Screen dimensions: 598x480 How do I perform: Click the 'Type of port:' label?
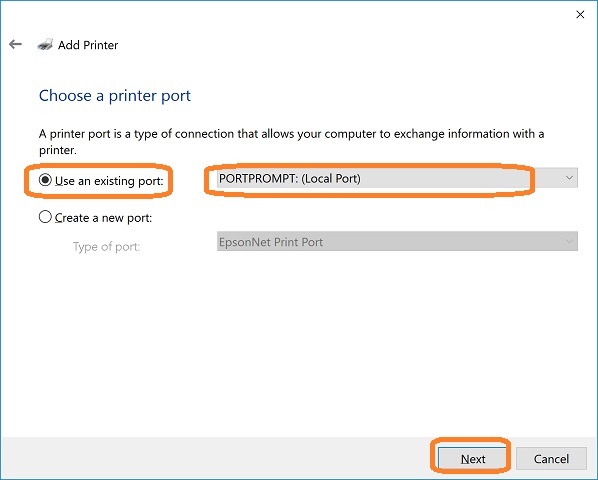tap(106, 247)
